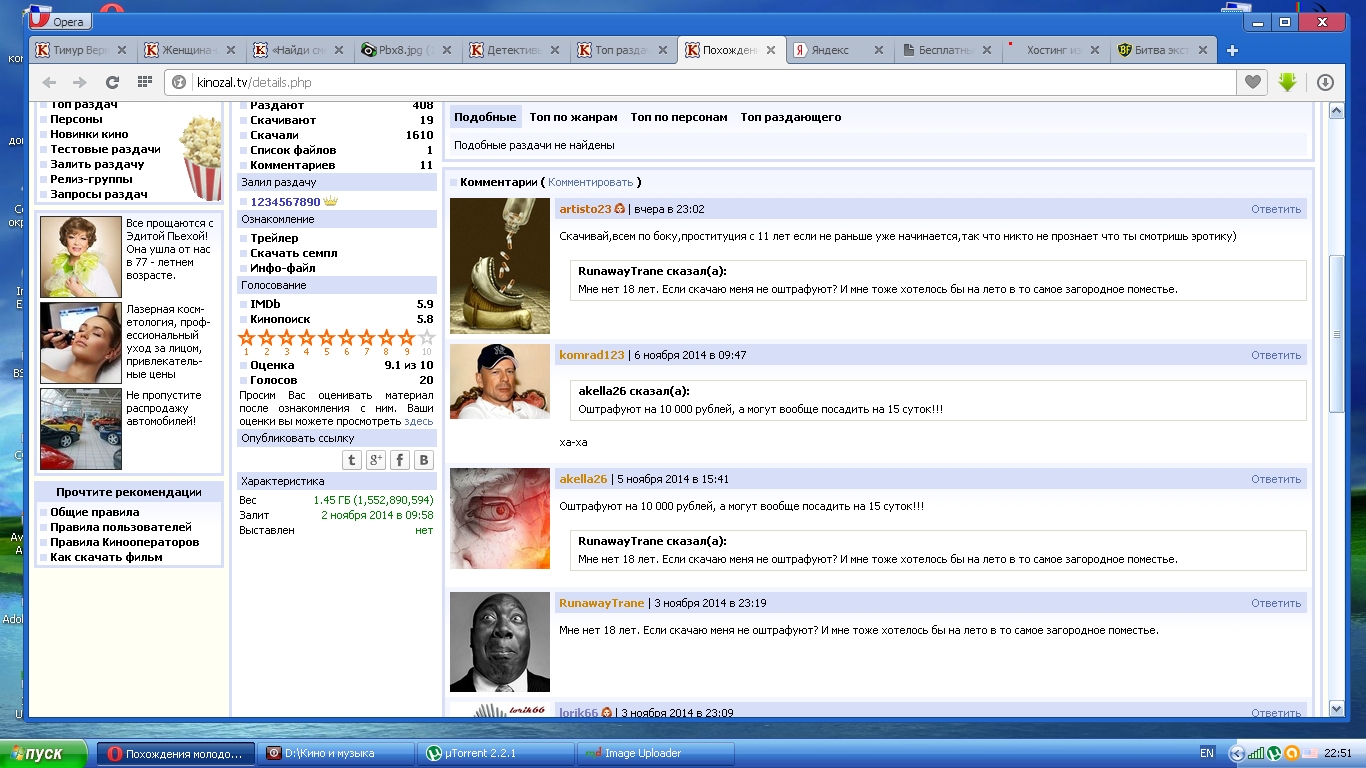This screenshot has width=1366, height=768.
Task: Click the green download arrow extension icon
Action: (x=1288, y=83)
